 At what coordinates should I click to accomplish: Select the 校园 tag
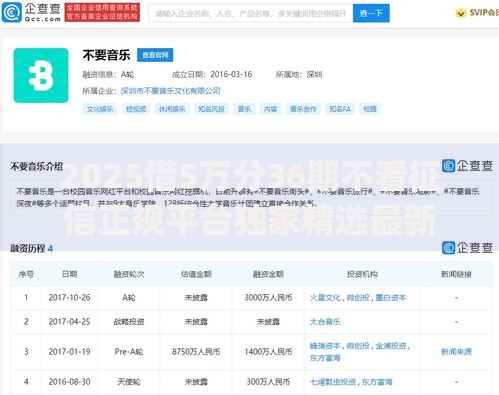click(370, 109)
